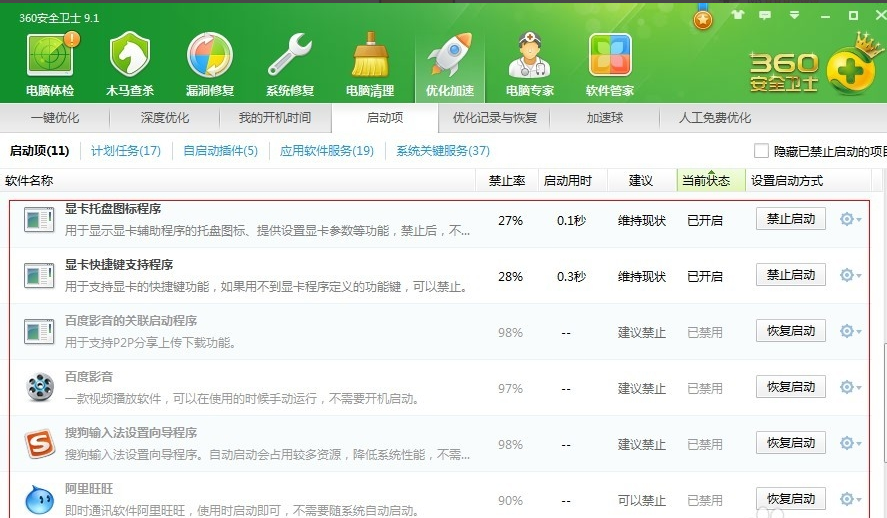This screenshot has height=518, width=887.
Task: Open 漏洞修复 vulnerability repair icon
Action: coord(210,57)
